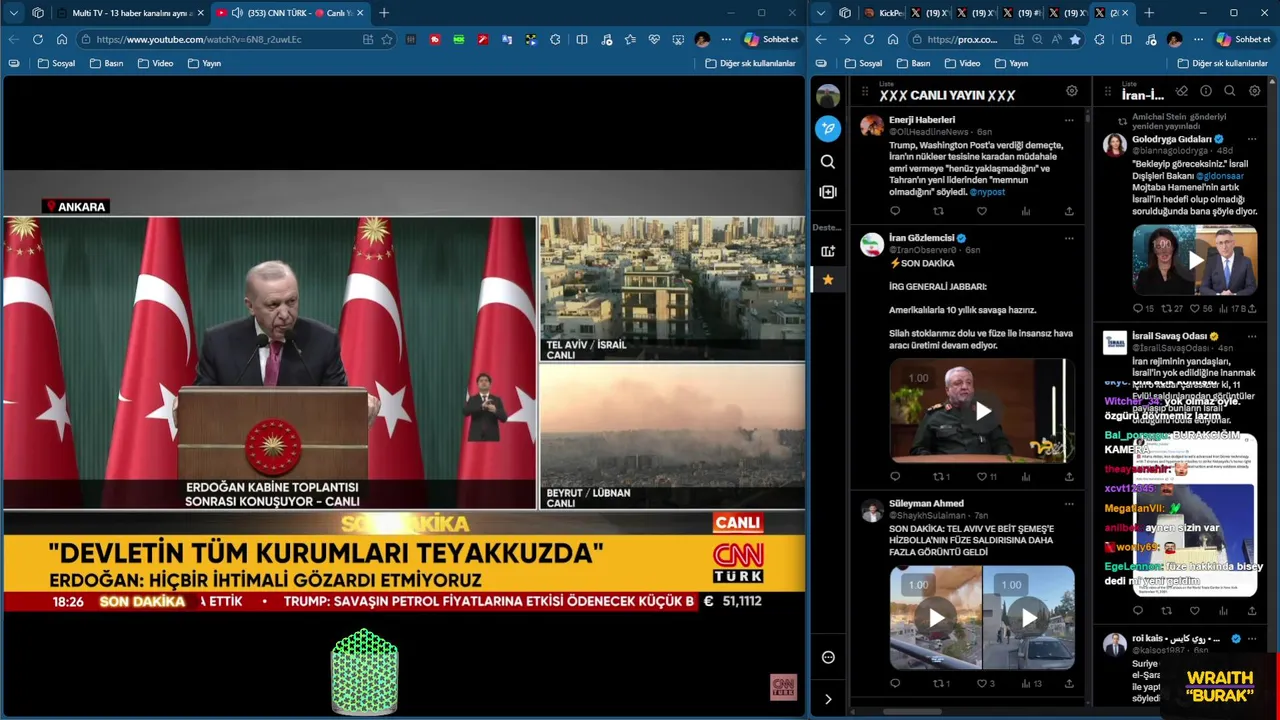The image size is (1280, 720).
Task: Open Diğer sık kullanılanlar in right browser
Action: (1222, 63)
